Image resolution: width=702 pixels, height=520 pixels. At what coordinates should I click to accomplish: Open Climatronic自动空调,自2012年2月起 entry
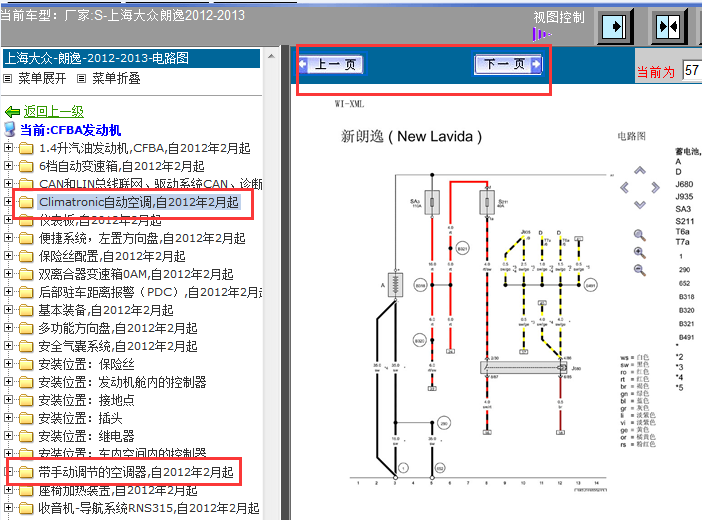coord(139,202)
